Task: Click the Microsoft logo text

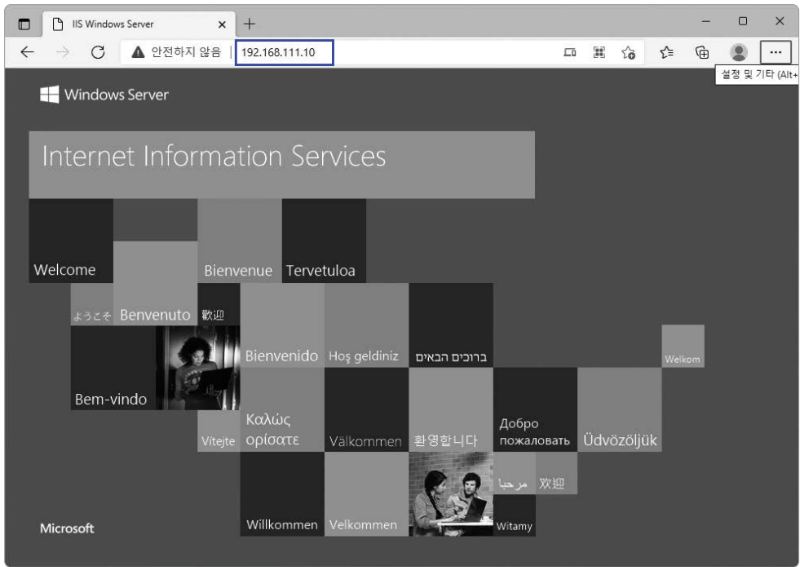Action: (67, 528)
